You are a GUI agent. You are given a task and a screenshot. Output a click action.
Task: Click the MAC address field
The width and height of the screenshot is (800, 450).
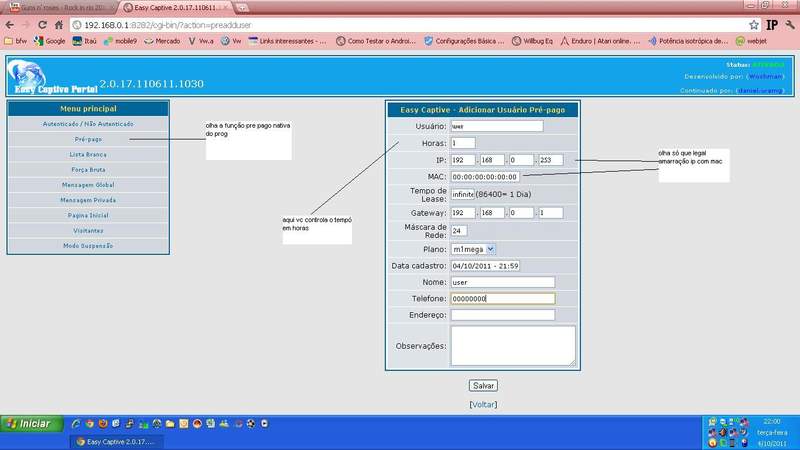(x=485, y=177)
